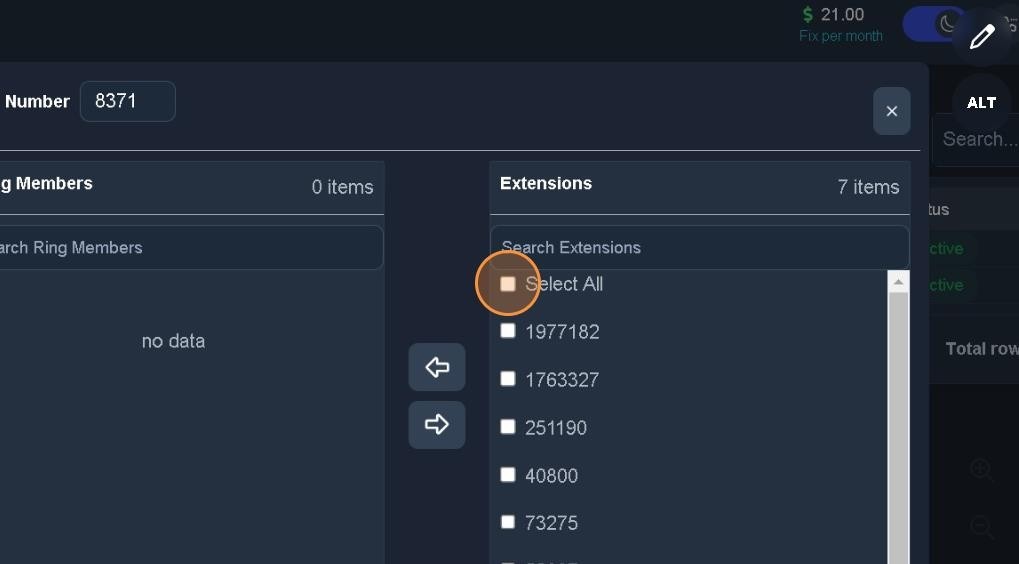Screen dimensions: 1019x564
Task: Tick the checkbox for extension 1977182
Action: (x=508, y=331)
